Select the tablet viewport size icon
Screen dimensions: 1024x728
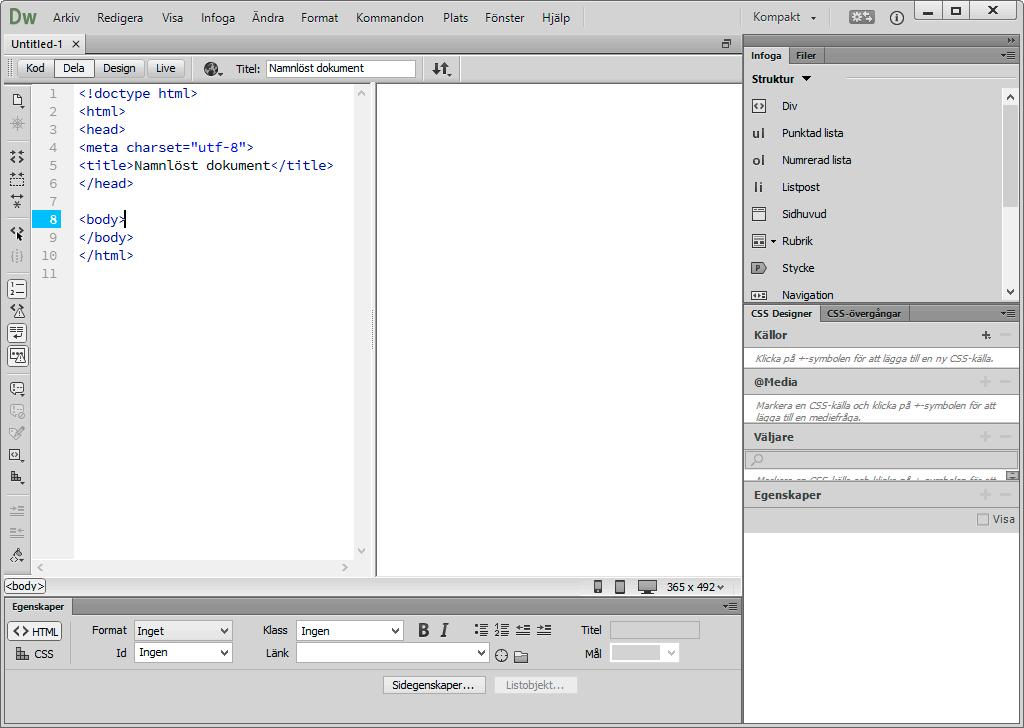(620, 587)
